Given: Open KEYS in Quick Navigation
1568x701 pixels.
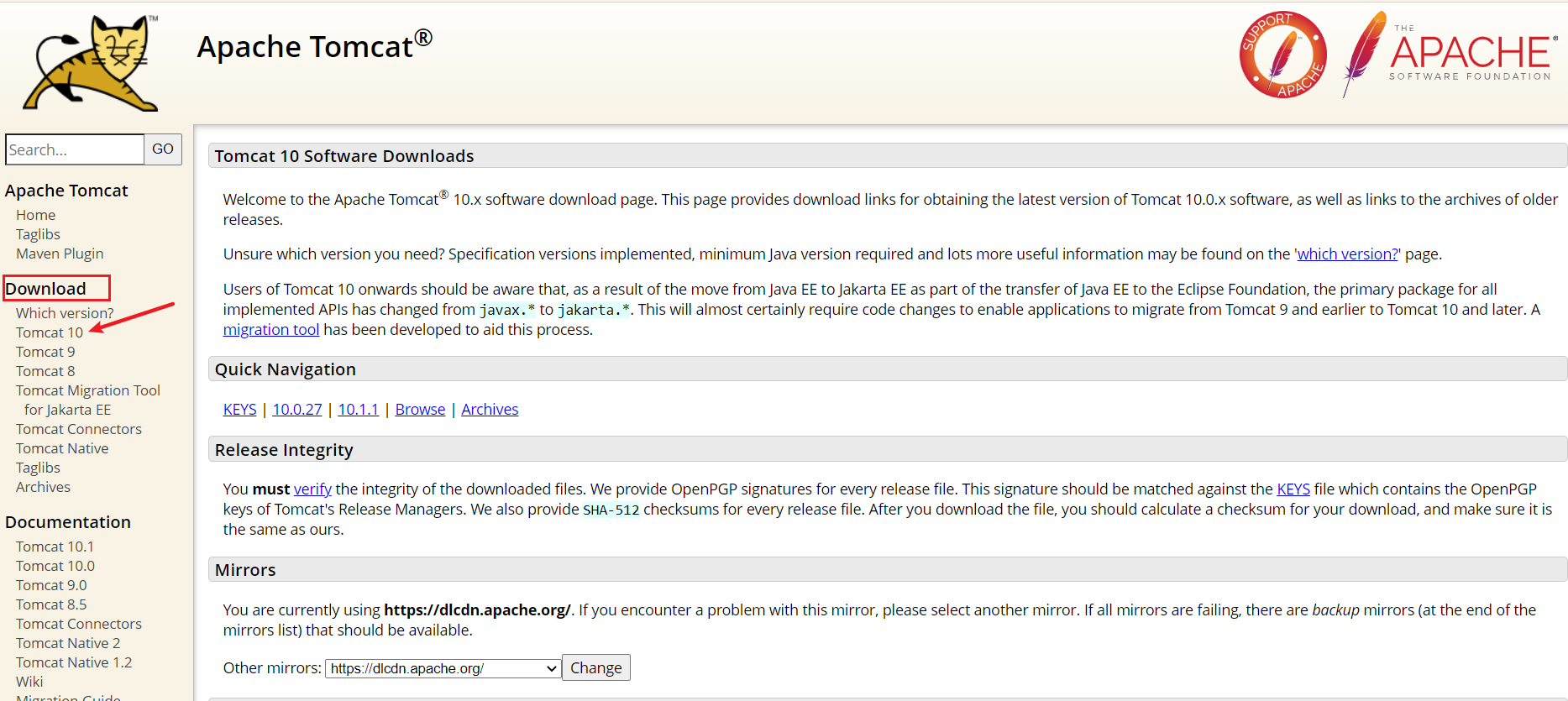Looking at the screenshot, I should point(240,410).
